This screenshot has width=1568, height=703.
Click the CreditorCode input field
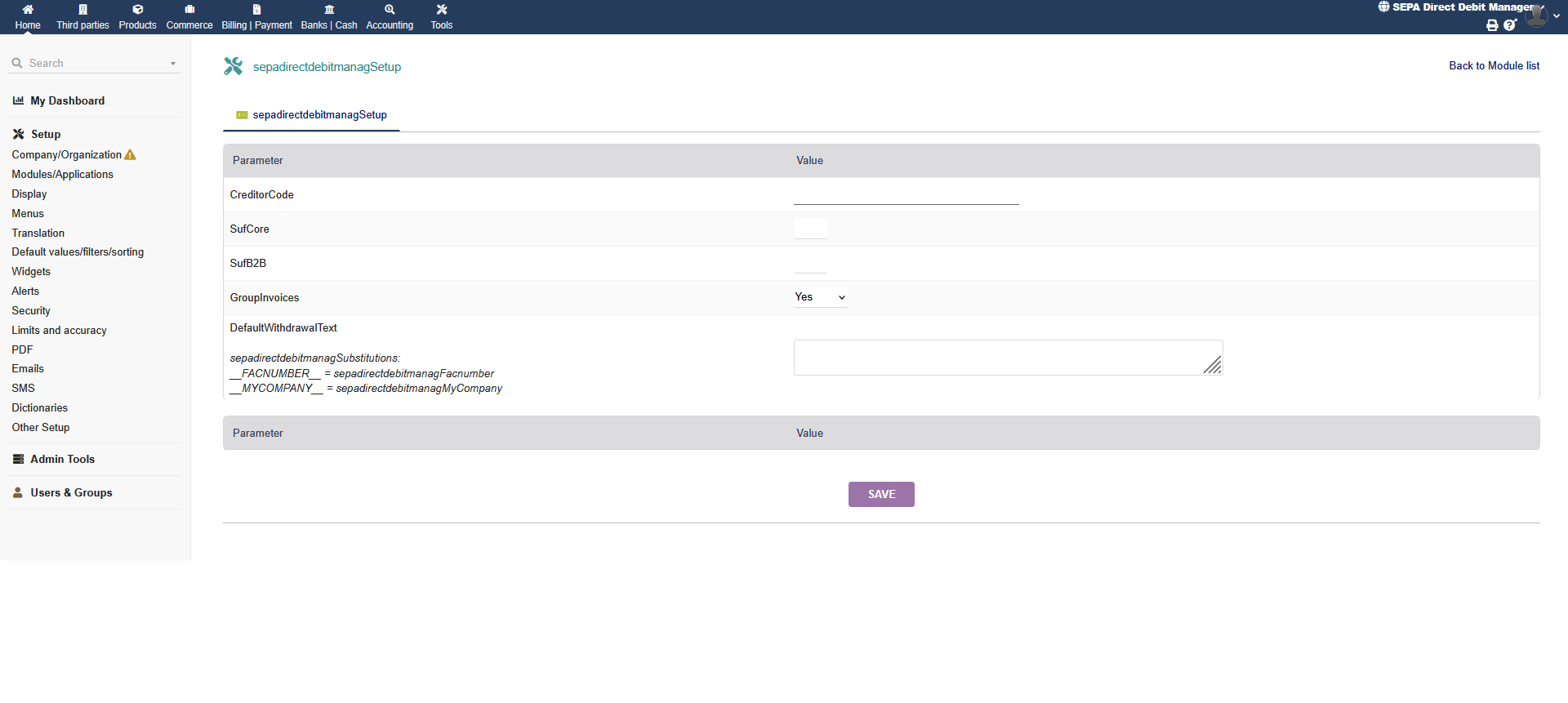coord(906,195)
